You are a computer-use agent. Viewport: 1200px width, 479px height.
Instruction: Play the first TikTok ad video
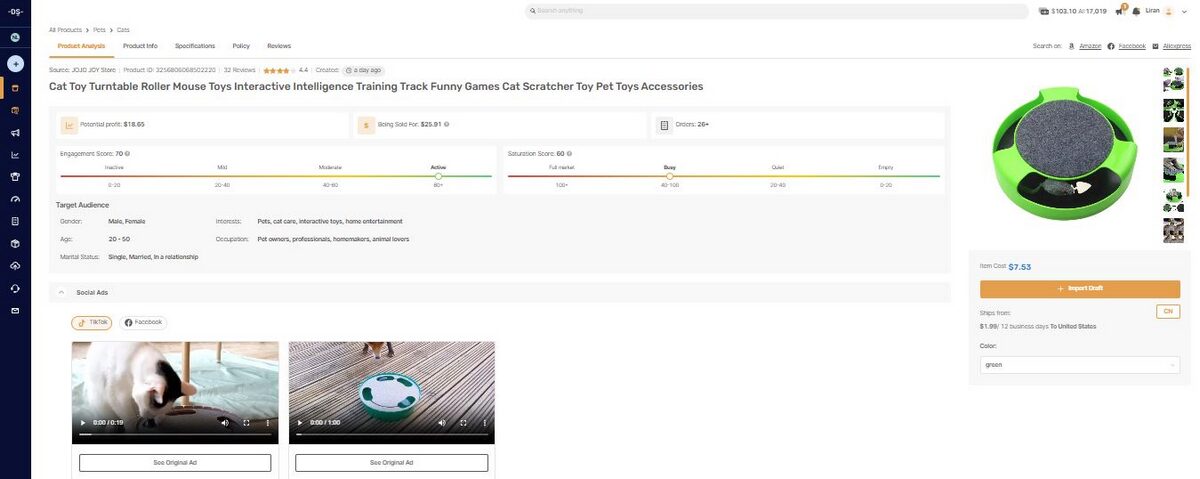[84, 423]
